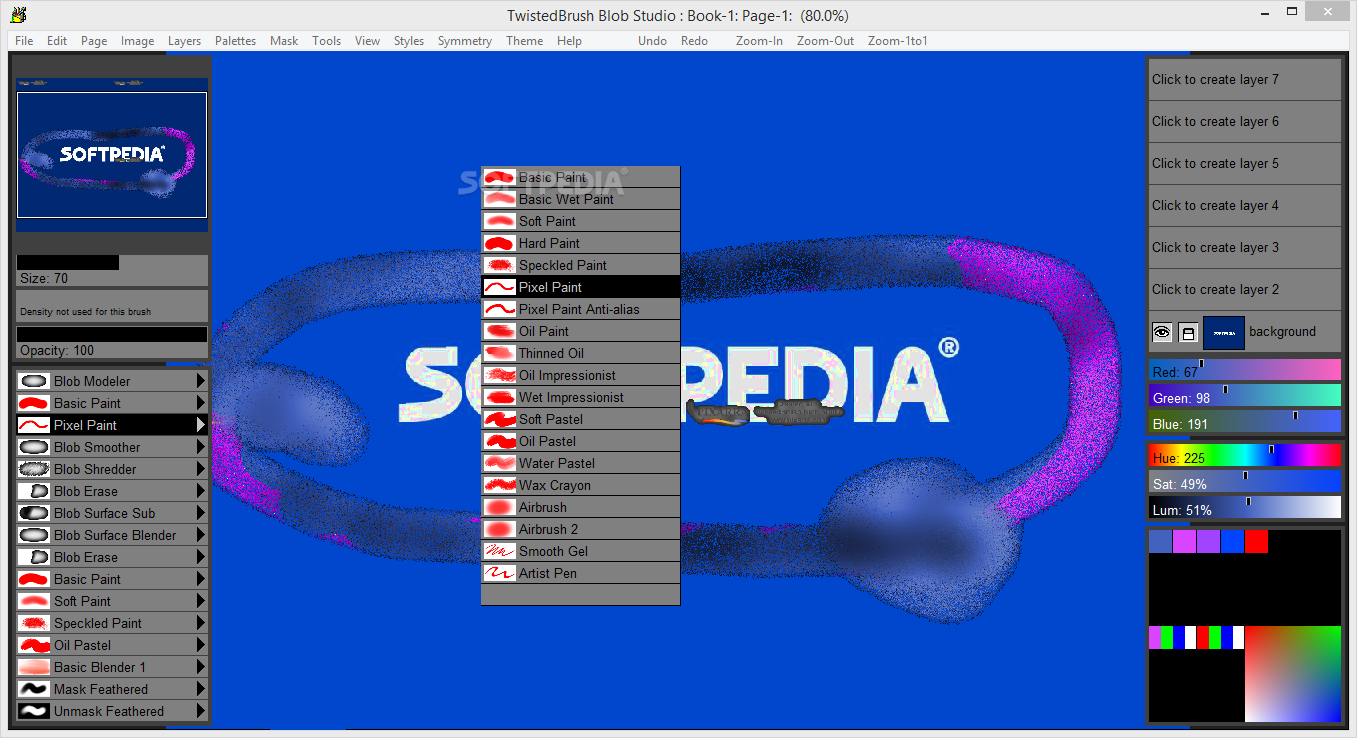Toggle the background layer eye visibility
Screen dimensions: 1357x738
(x=1162, y=332)
